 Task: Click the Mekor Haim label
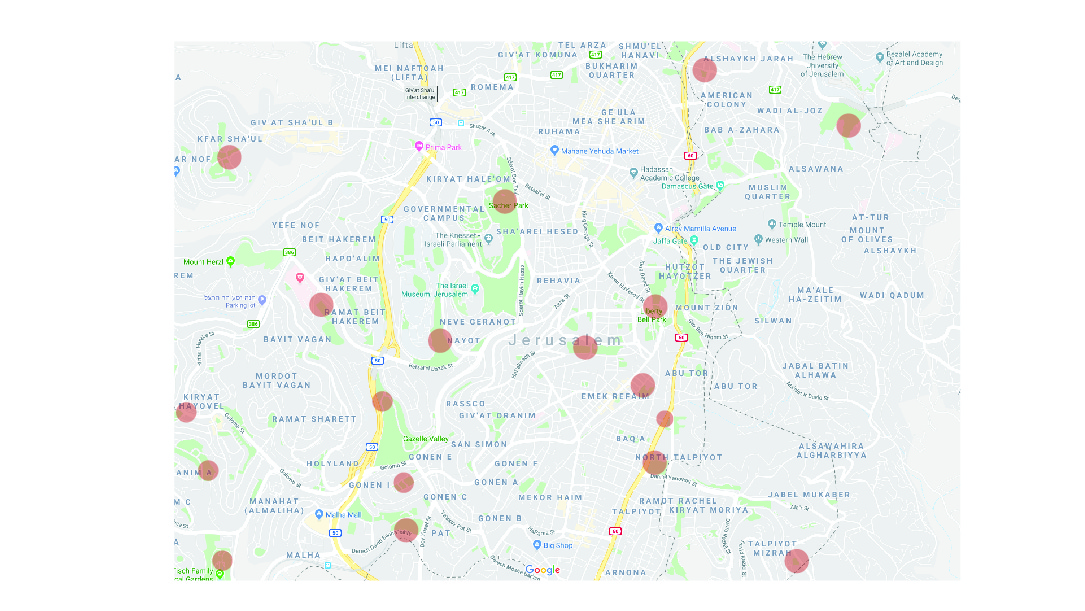[550, 498]
